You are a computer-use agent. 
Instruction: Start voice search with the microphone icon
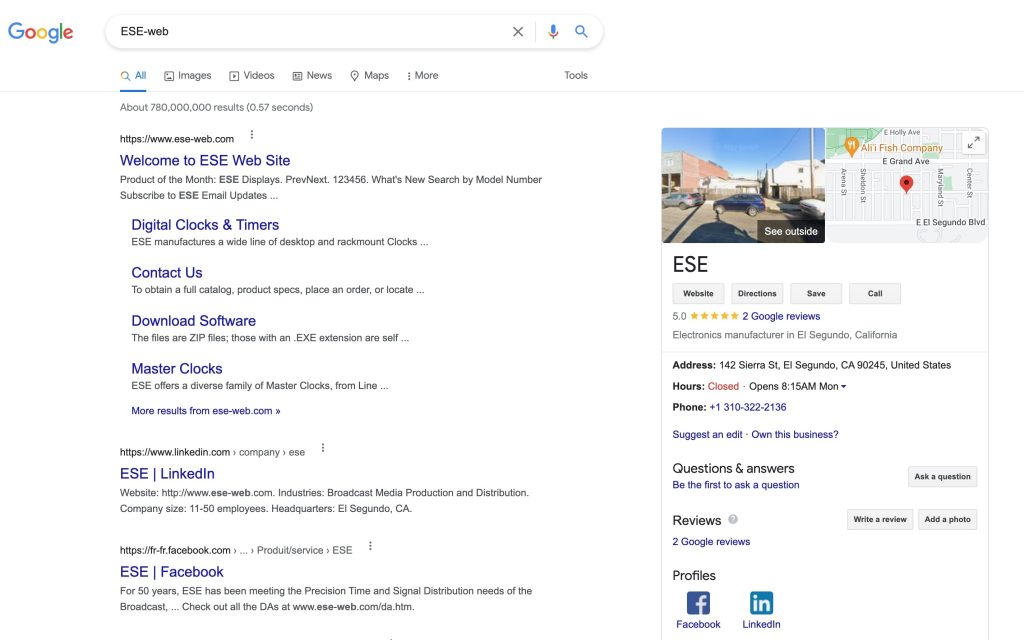(553, 31)
